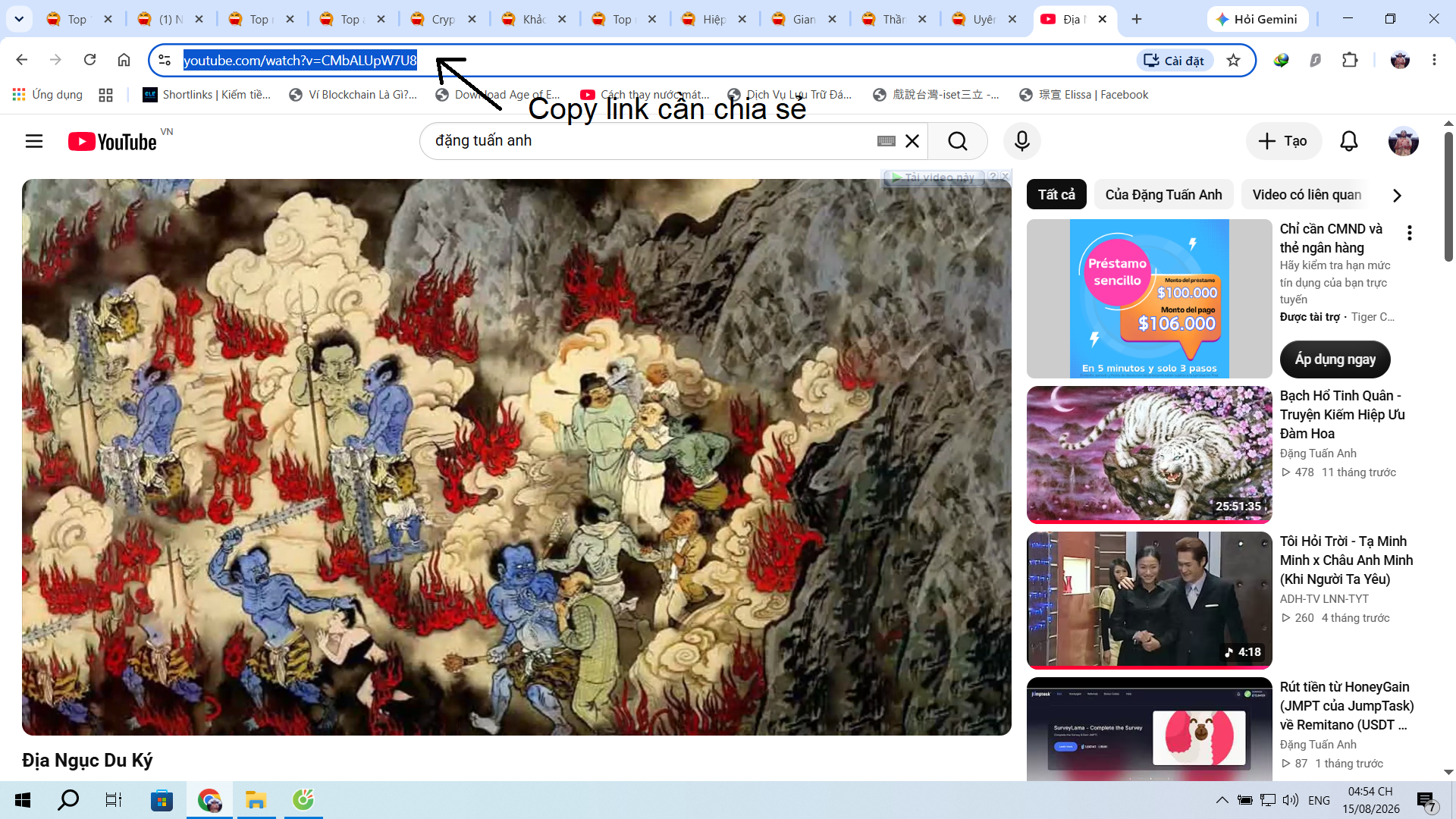Open the on-screen keyboard in search box

(x=886, y=141)
